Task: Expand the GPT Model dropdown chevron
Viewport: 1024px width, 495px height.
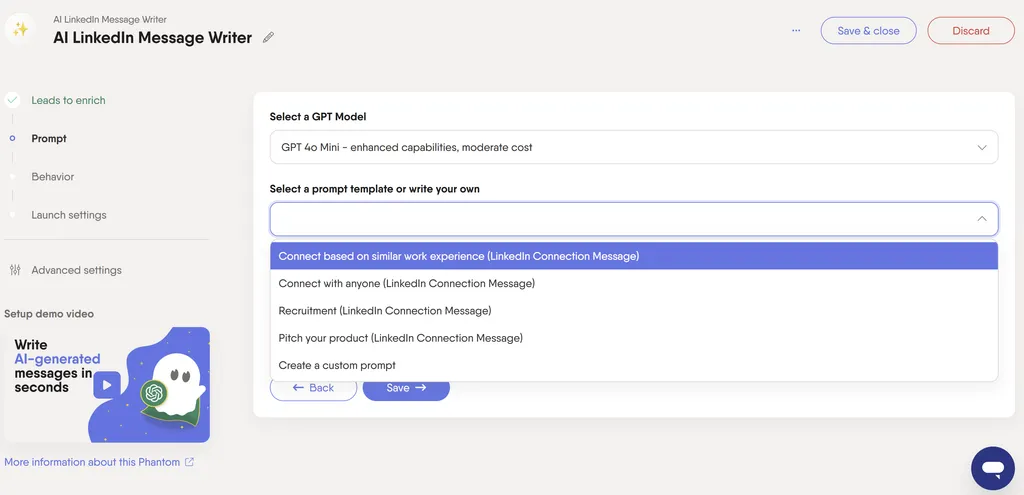Action: pyautogui.click(x=982, y=148)
